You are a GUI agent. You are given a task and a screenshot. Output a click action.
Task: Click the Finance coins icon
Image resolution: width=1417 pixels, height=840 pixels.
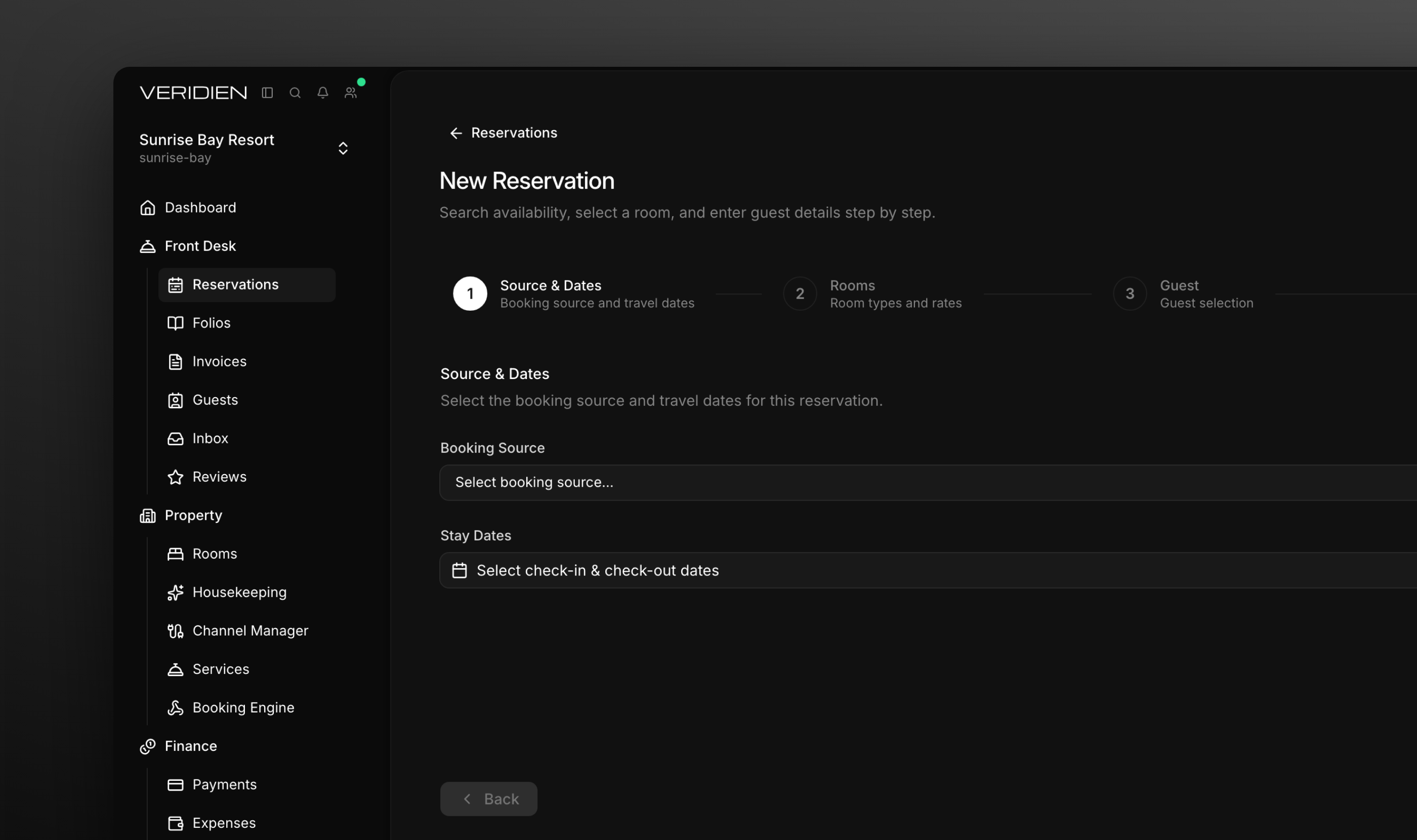(x=148, y=746)
